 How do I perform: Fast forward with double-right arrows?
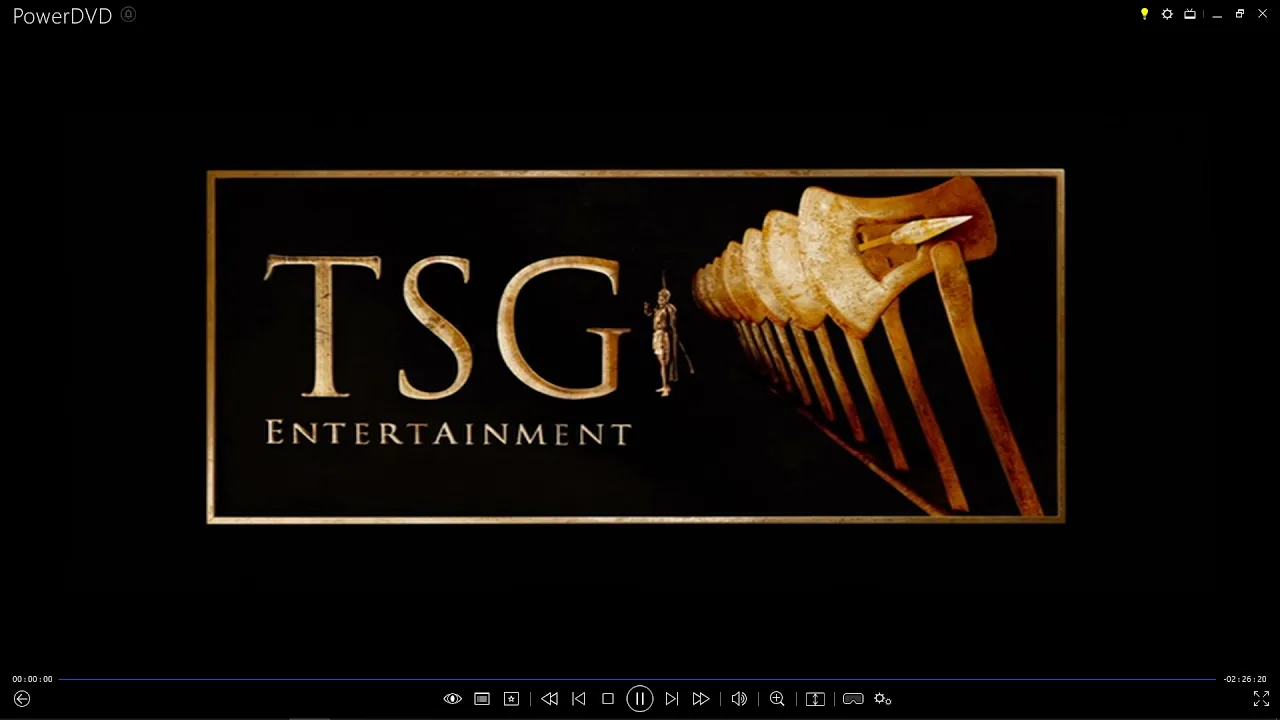click(701, 699)
